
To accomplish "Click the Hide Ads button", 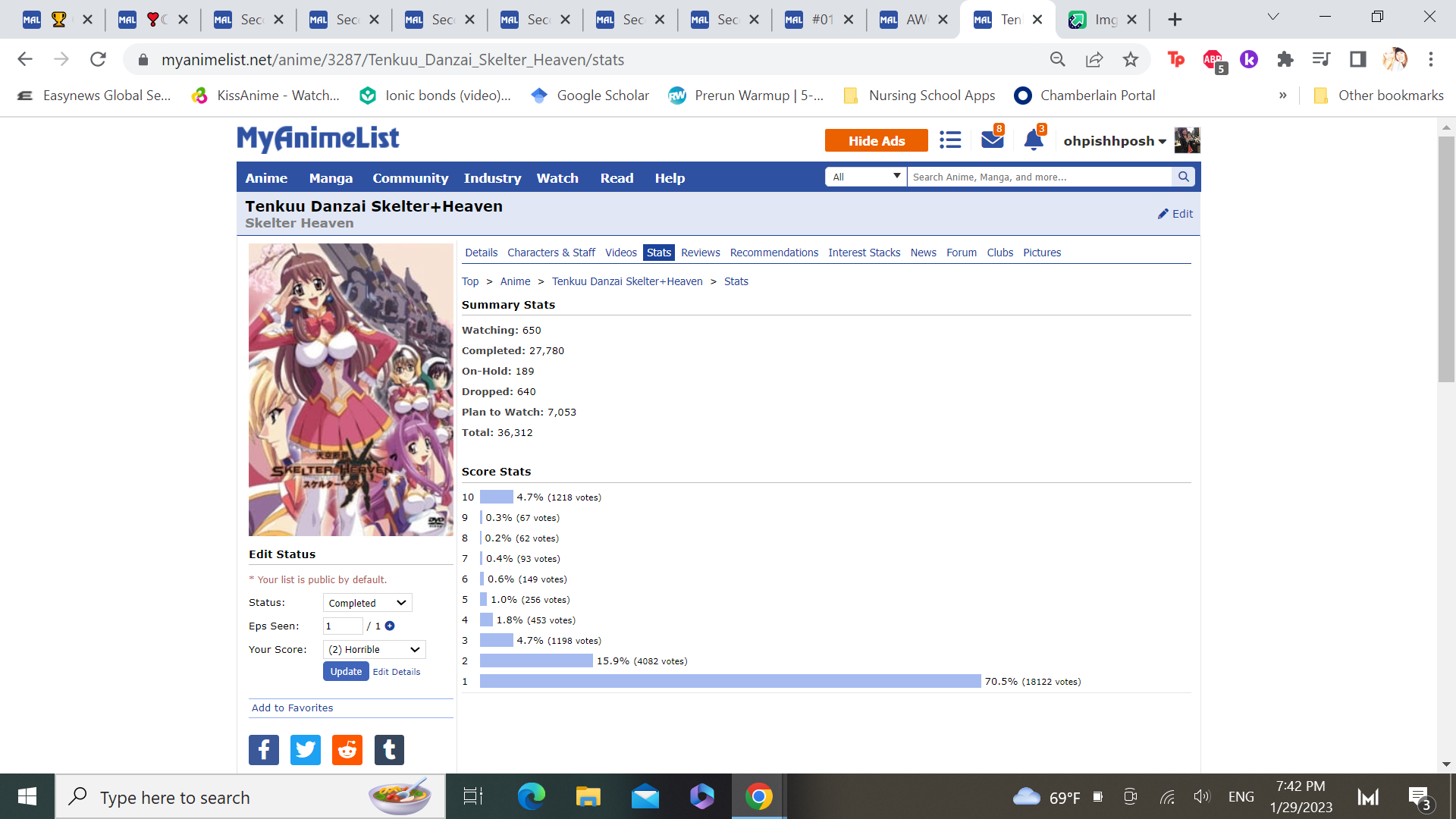I will click(877, 140).
